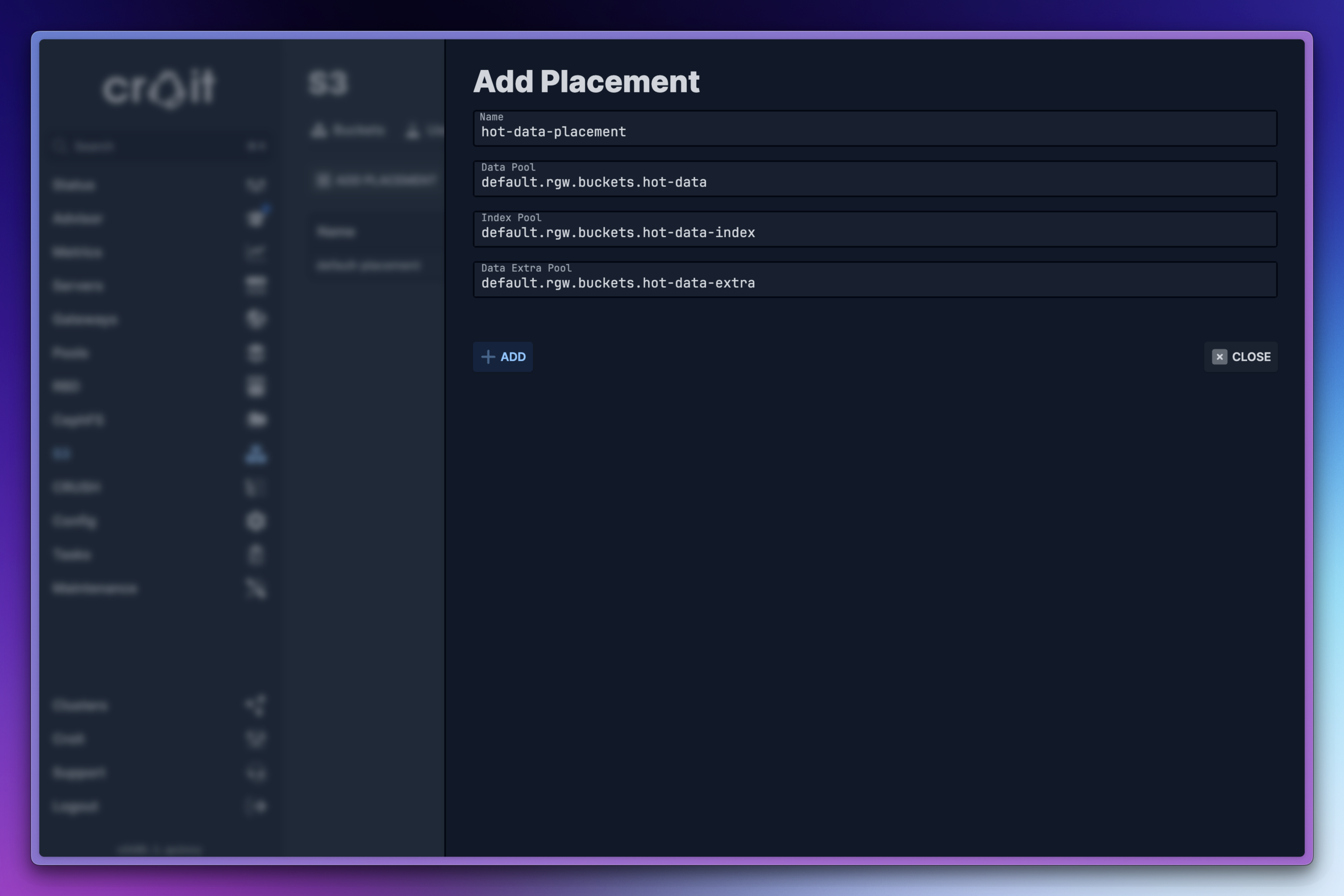1344x896 pixels.
Task: Click the sidebar Search field
Action: 143,147
